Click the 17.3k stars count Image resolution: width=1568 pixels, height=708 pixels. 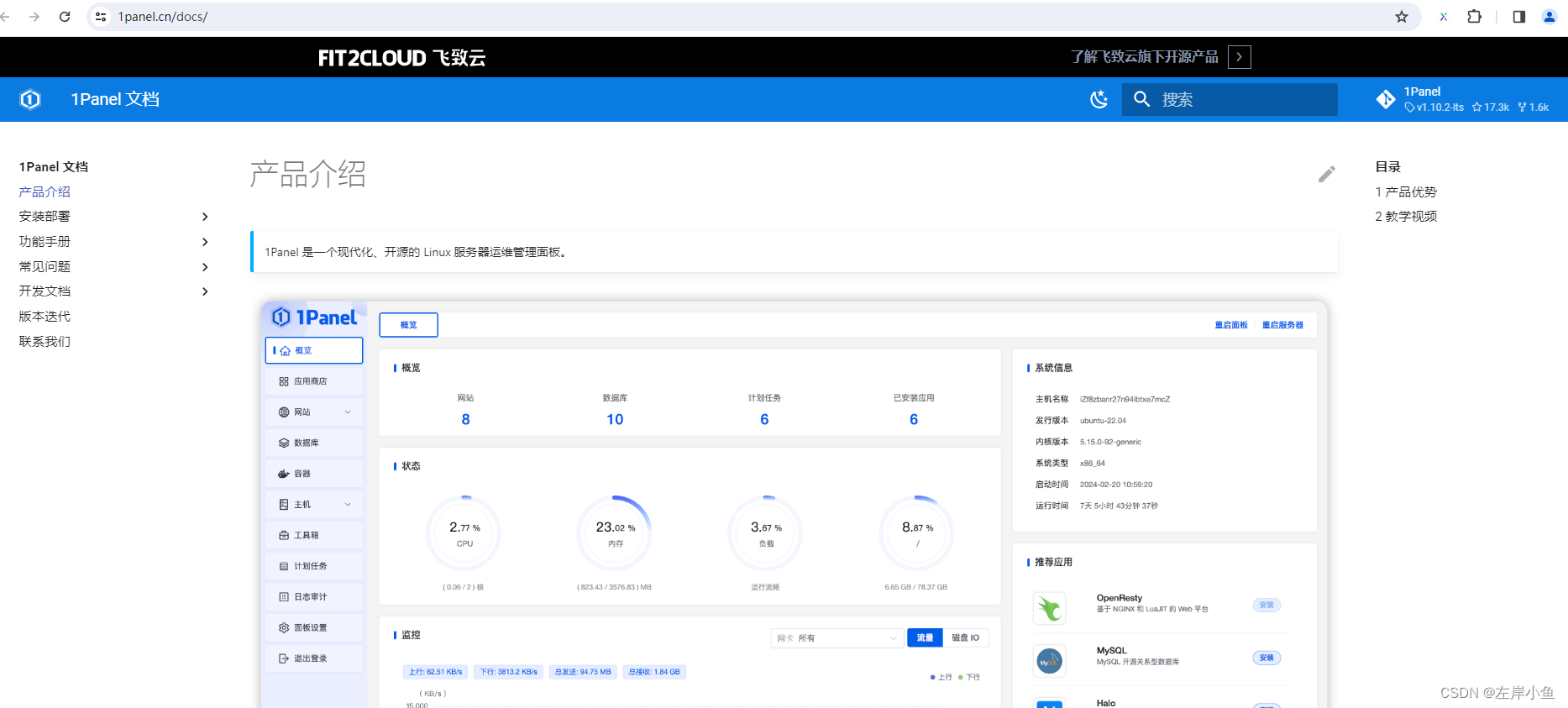pos(1491,108)
